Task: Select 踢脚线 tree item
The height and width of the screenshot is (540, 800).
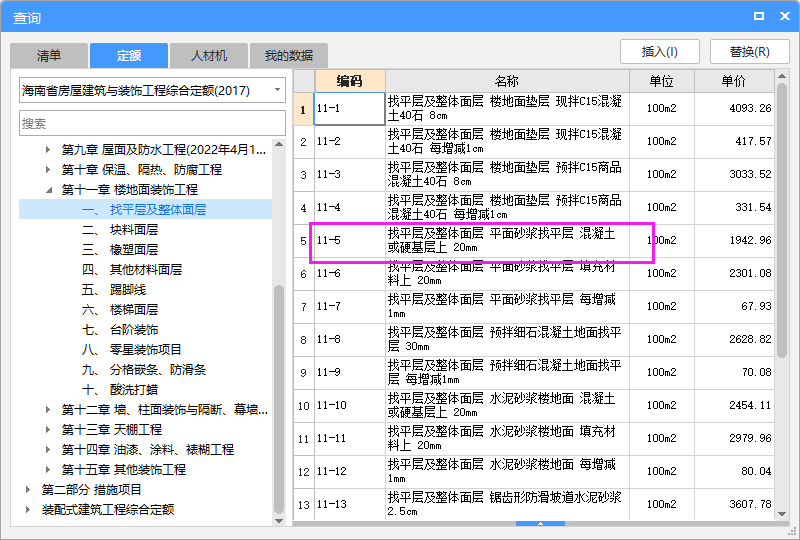Action: pos(126,290)
